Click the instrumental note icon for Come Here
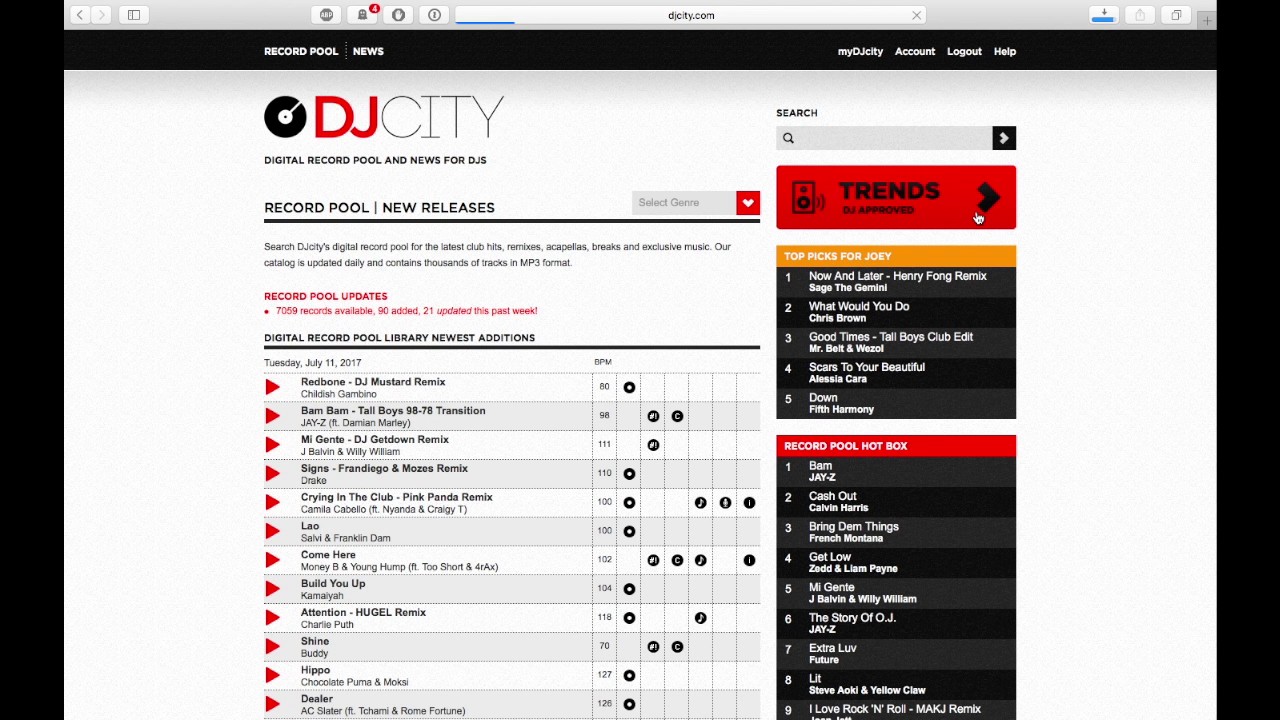Viewport: 1280px width, 720px height. tap(700, 560)
